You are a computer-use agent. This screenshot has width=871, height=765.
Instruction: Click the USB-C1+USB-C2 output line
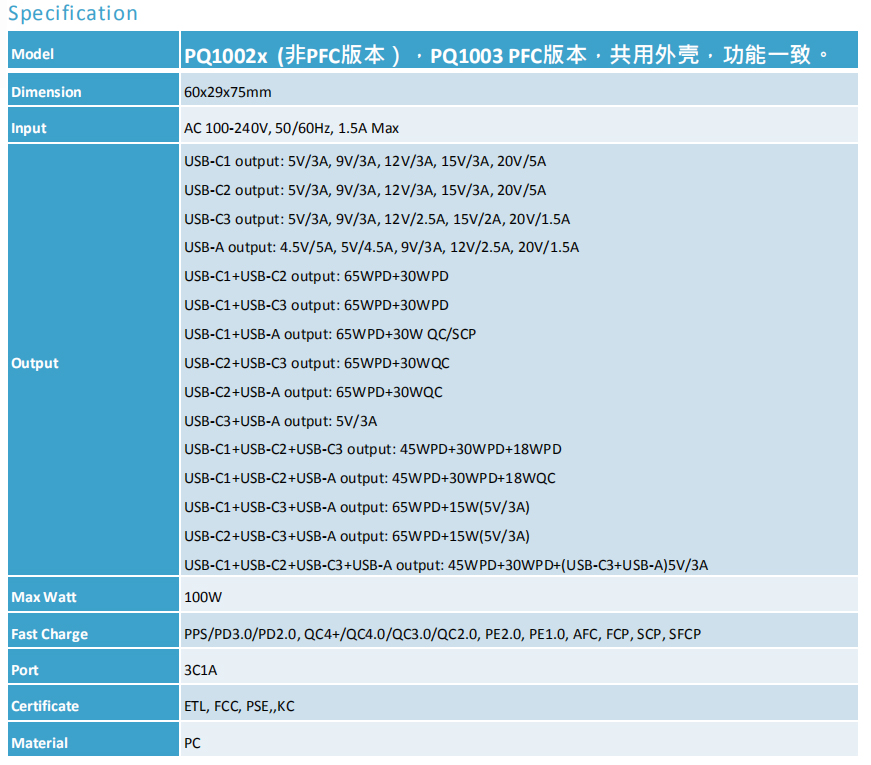pos(316,276)
